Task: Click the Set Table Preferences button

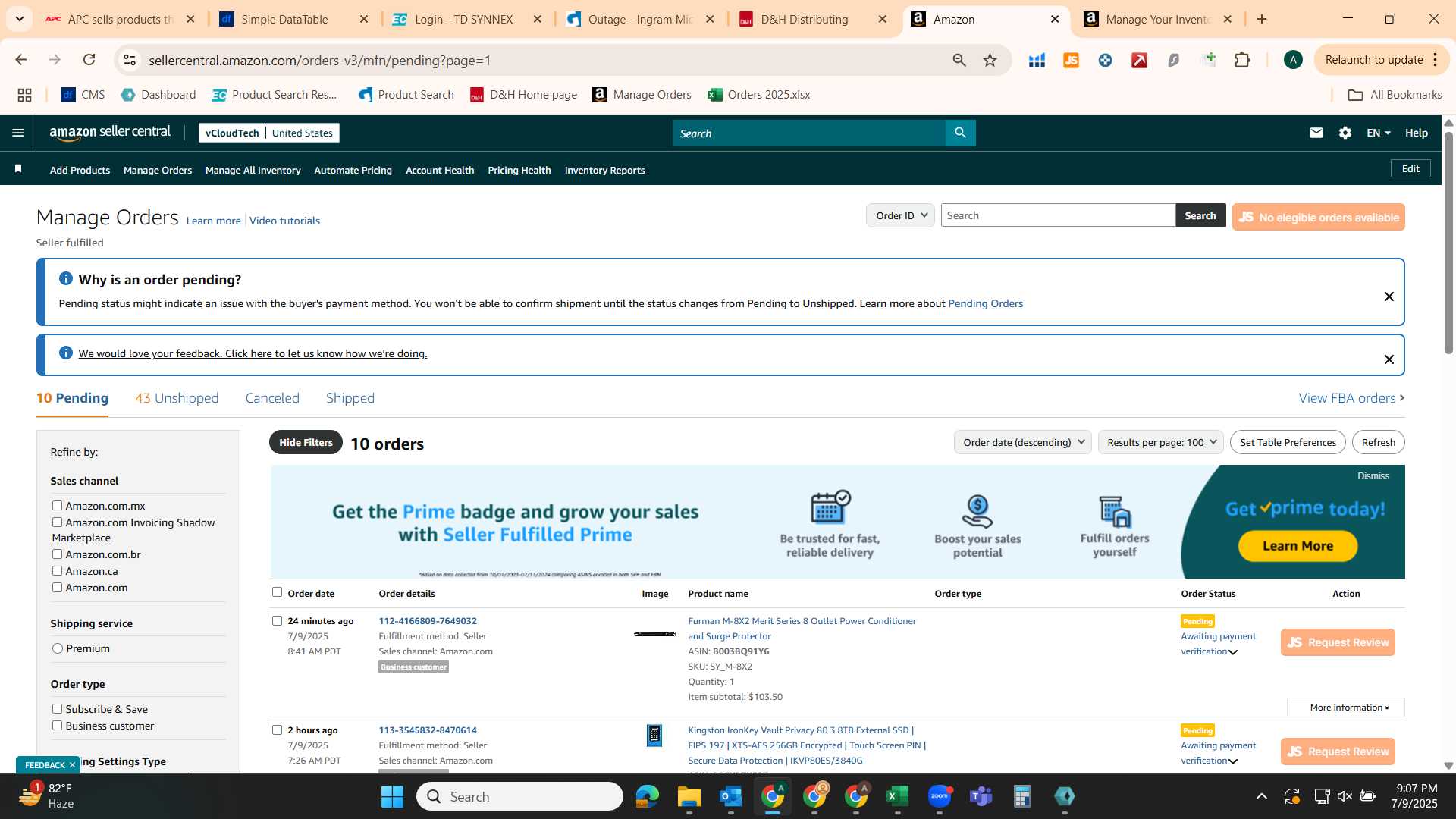Action: [x=1288, y=442]
